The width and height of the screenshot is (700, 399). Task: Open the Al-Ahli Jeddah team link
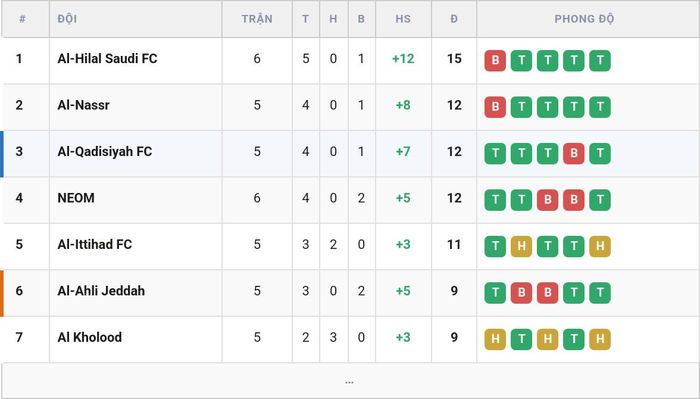click(x=101, y=291)
